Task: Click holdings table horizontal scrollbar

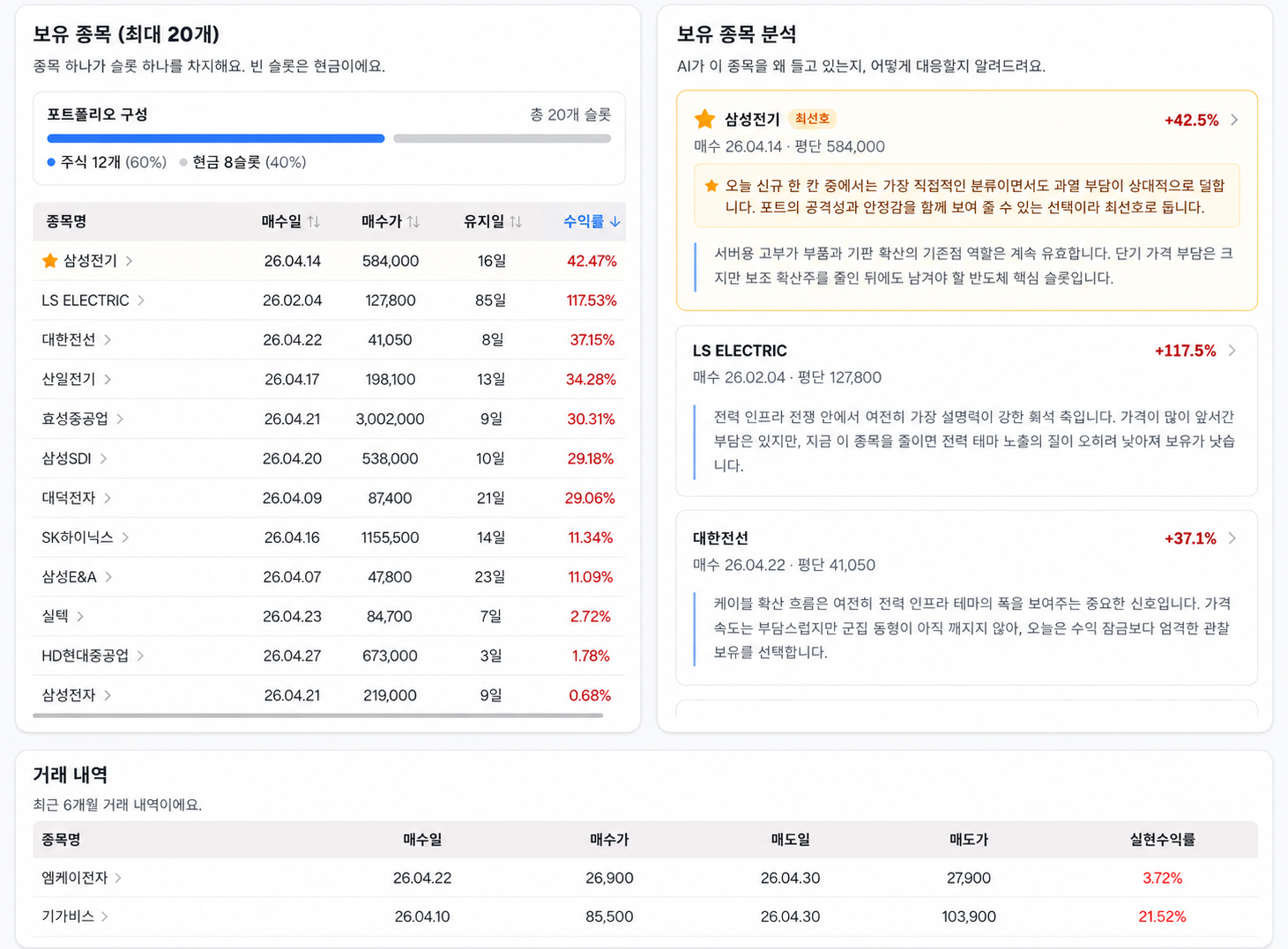Action: pyautogui.click(x=318, y=715)
